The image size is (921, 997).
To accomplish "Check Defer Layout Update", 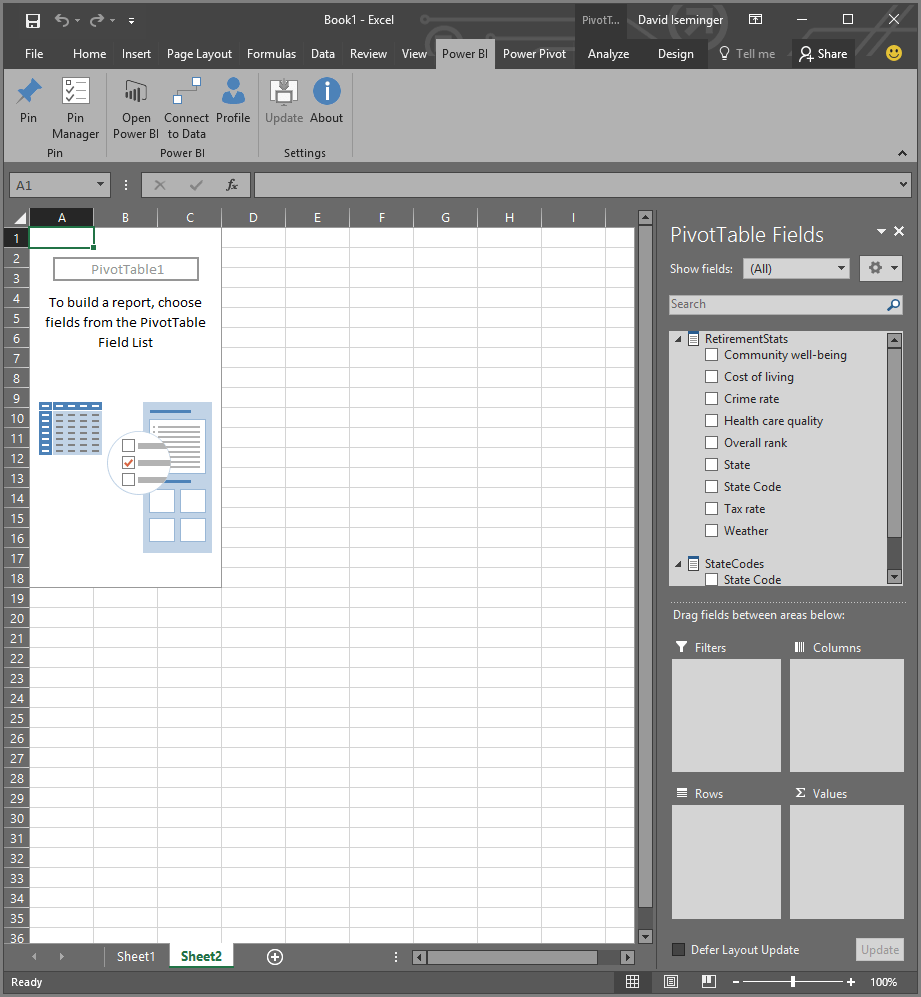I will [x=679, y=949].
